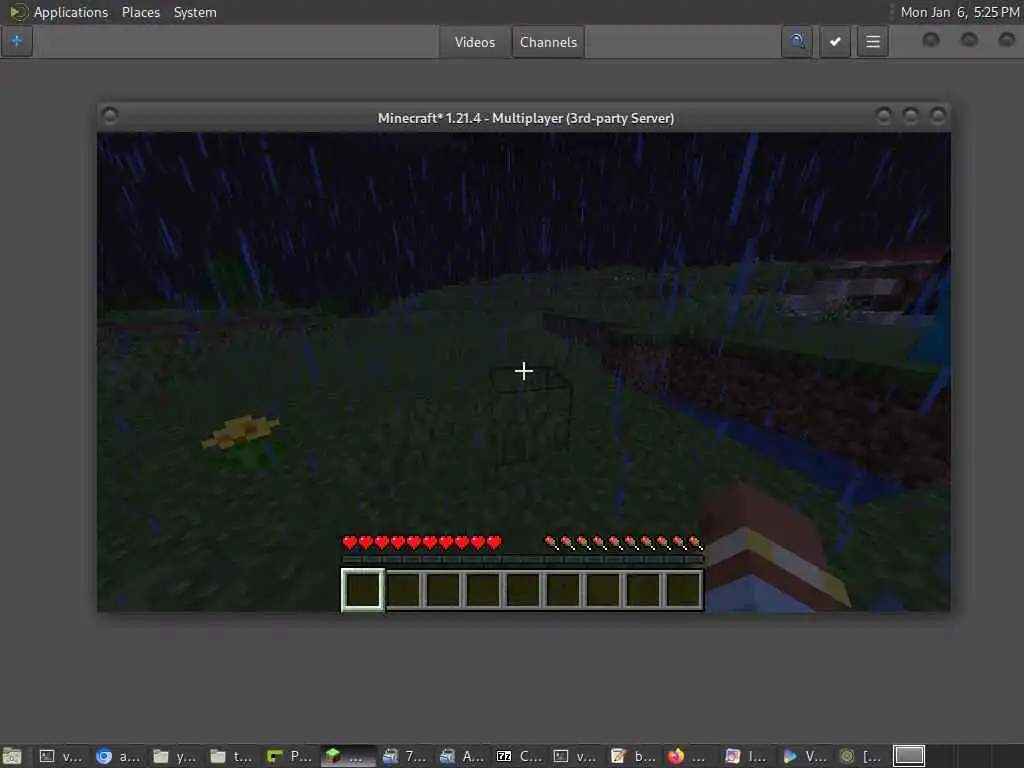Viewport: 1024px width, 768px height.
Task: Open the 'I...' taskbar entry
Action: pyautogui.click(x=747, y=756)
